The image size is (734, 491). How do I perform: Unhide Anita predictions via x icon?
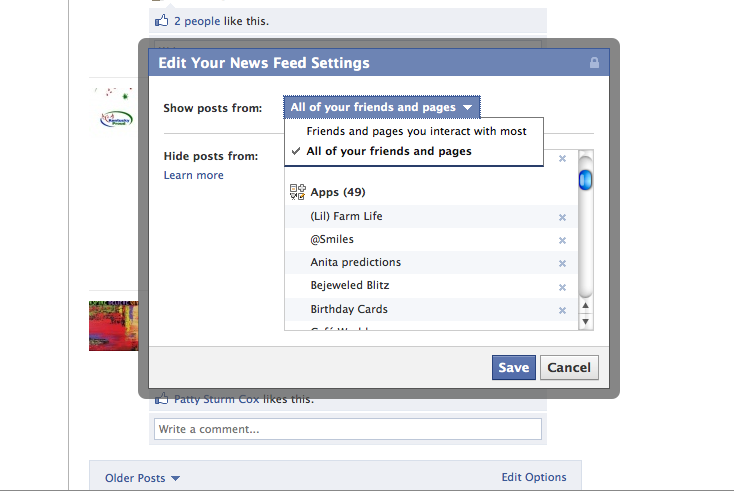(x=562, y=264)
